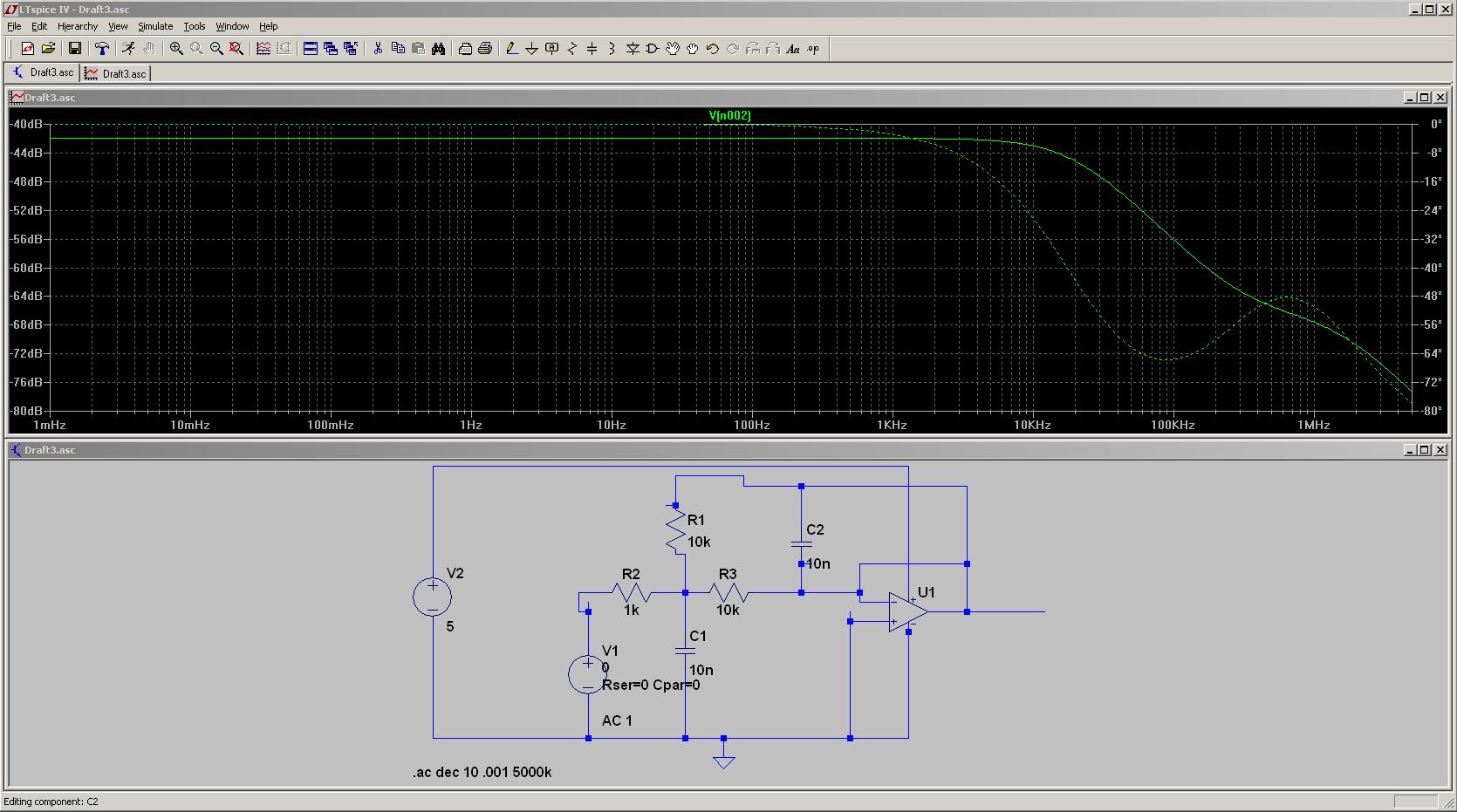1457x812 pixels.
Task: Click the -40dB left axis label
Action: [26, 124]
